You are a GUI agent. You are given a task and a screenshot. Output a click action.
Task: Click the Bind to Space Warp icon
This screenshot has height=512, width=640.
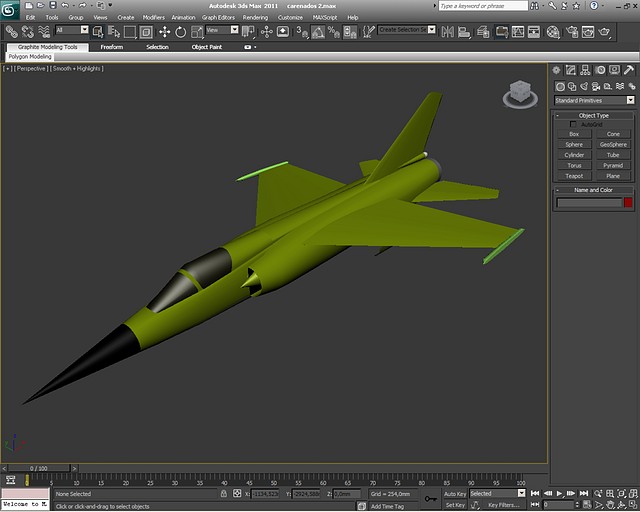pyautogui.click(x=44, y=32)
